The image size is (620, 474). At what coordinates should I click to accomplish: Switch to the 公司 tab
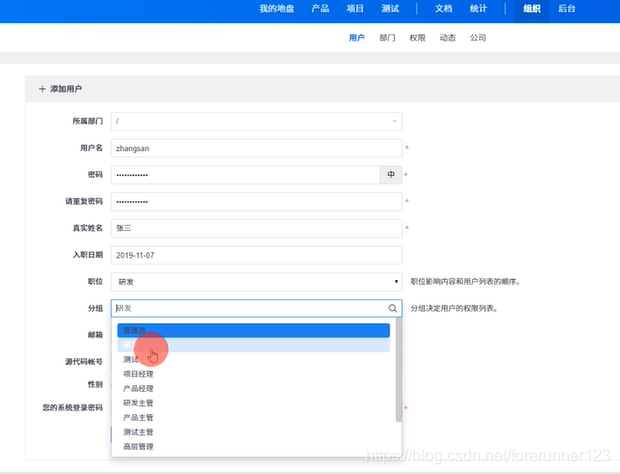478,38
